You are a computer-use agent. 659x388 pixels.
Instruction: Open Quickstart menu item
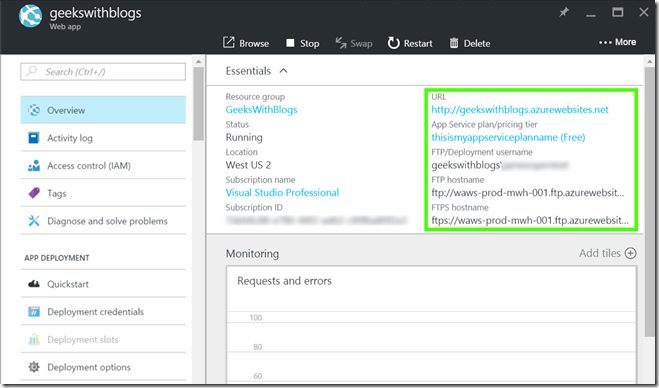(103, 284)
